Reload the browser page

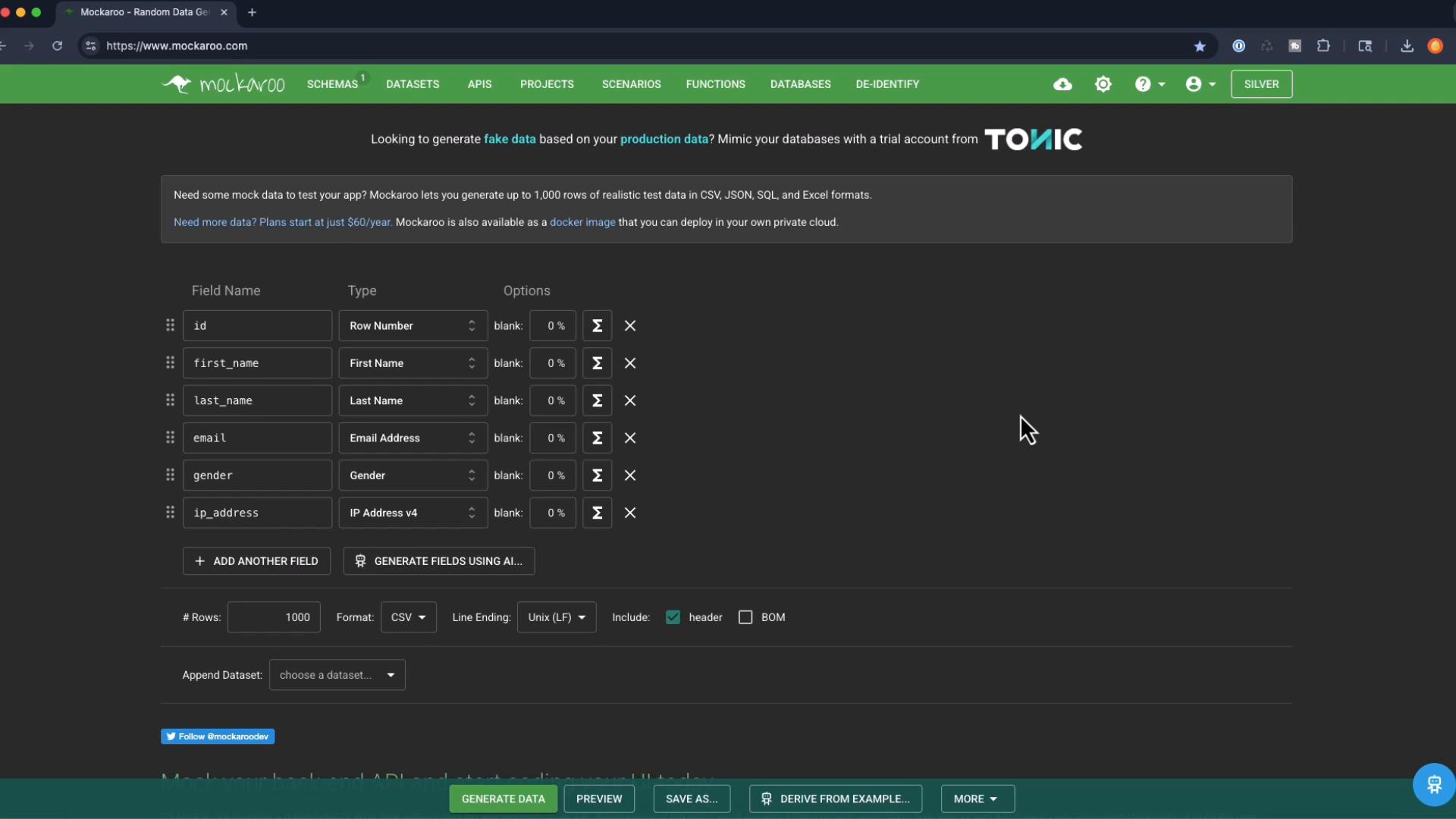(57, 46)
